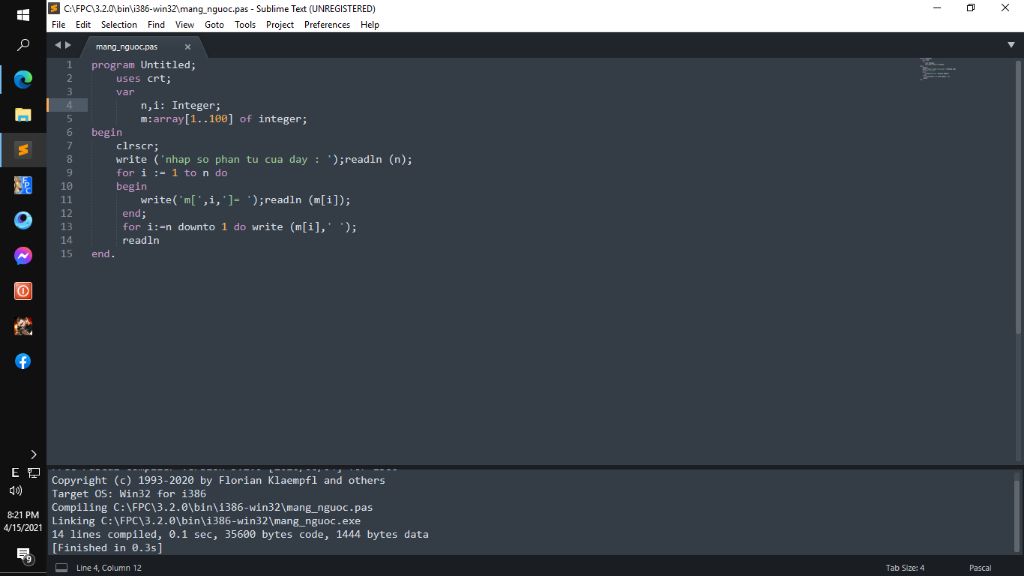The height and width of the screenshot is (576, 1024).
Task: Click the build output panel scrollbar
Action: tap(1017, 516)
